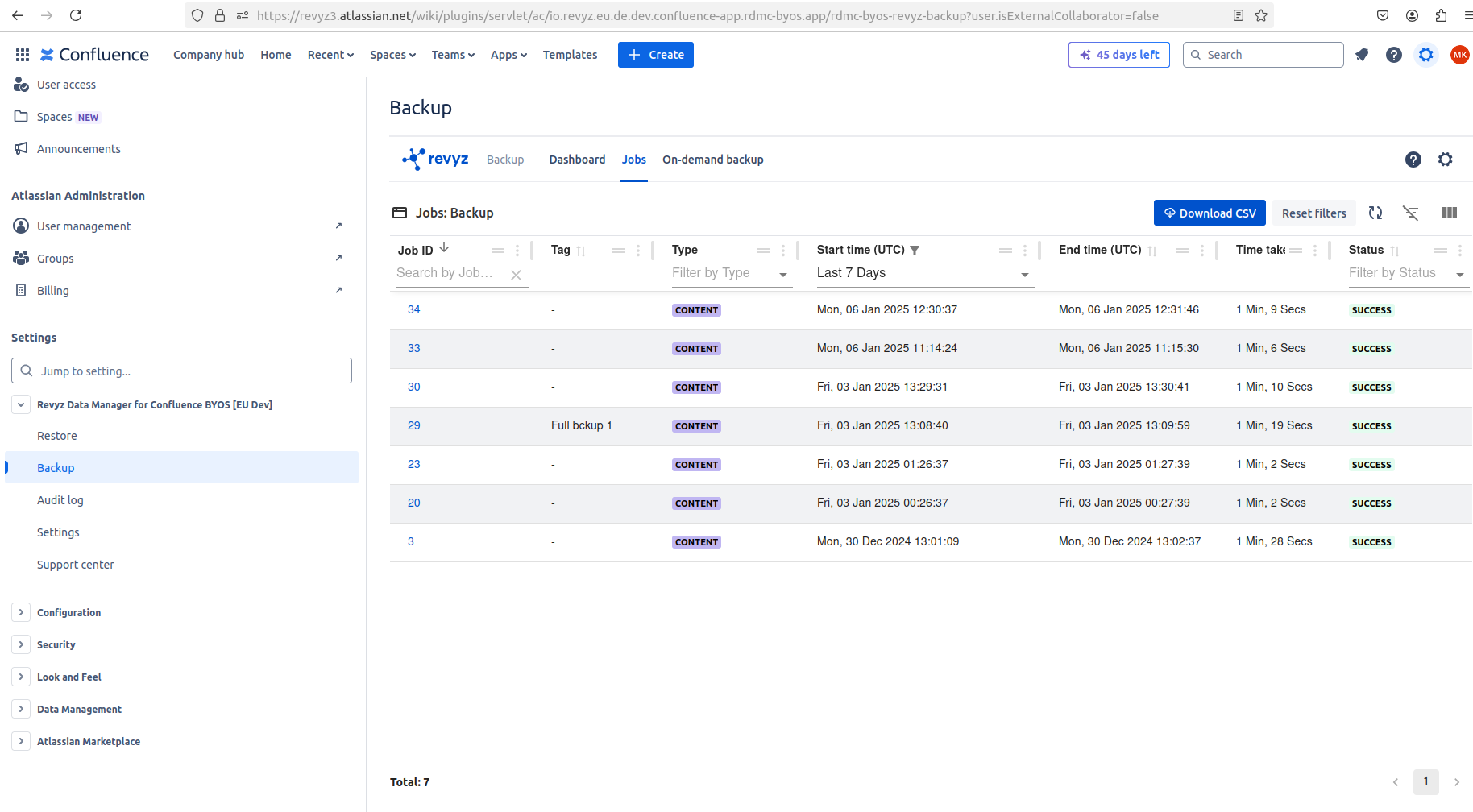Go back in browser history
Image resolution: width=1473 pixels, height=812 pixels.
18,15
